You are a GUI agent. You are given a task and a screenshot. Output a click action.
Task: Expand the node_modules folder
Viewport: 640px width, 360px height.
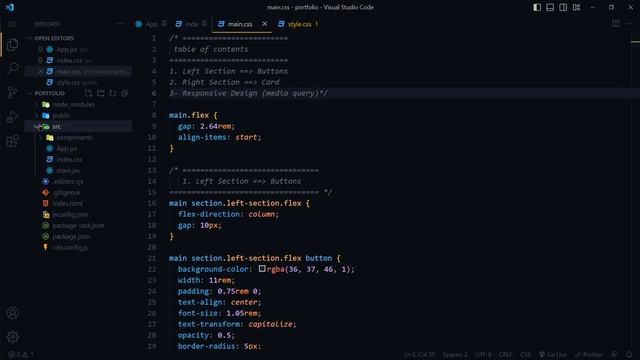pyautogui.click(x=73, y=104)
